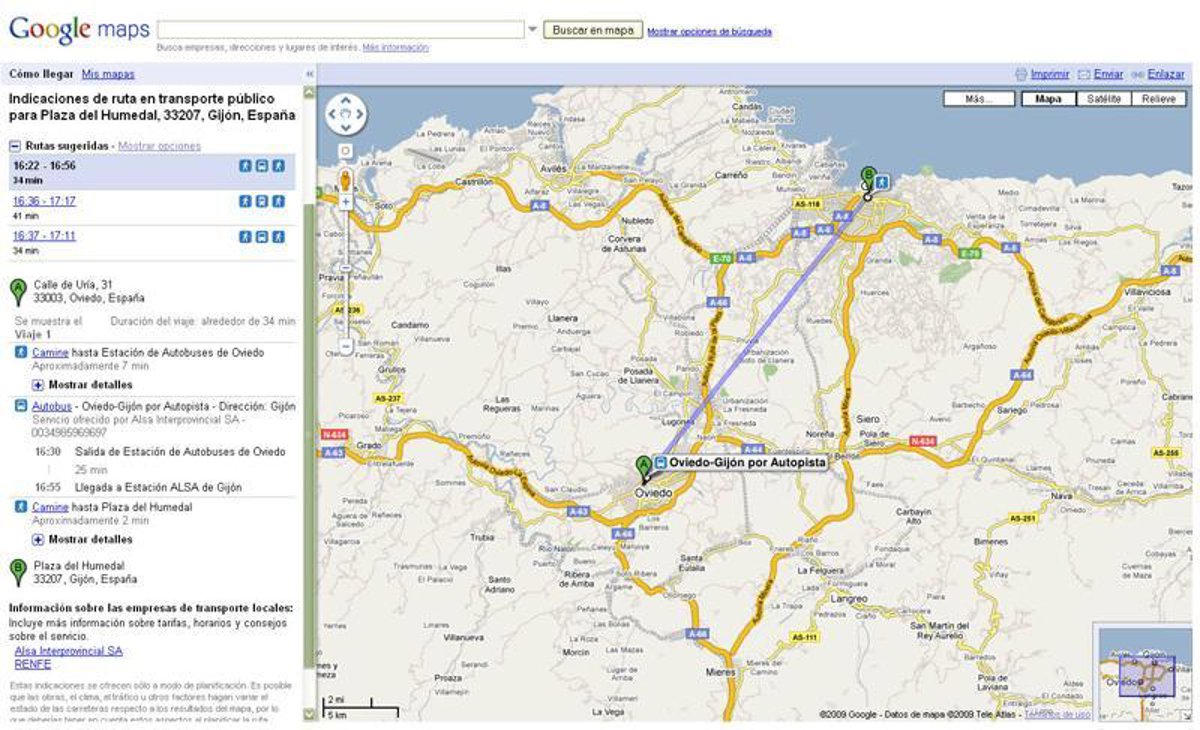Viewport: 1200px width, 730px height.
Task: Select the 16:36 - 17:17 route option
Action: [x=44, y=201]
